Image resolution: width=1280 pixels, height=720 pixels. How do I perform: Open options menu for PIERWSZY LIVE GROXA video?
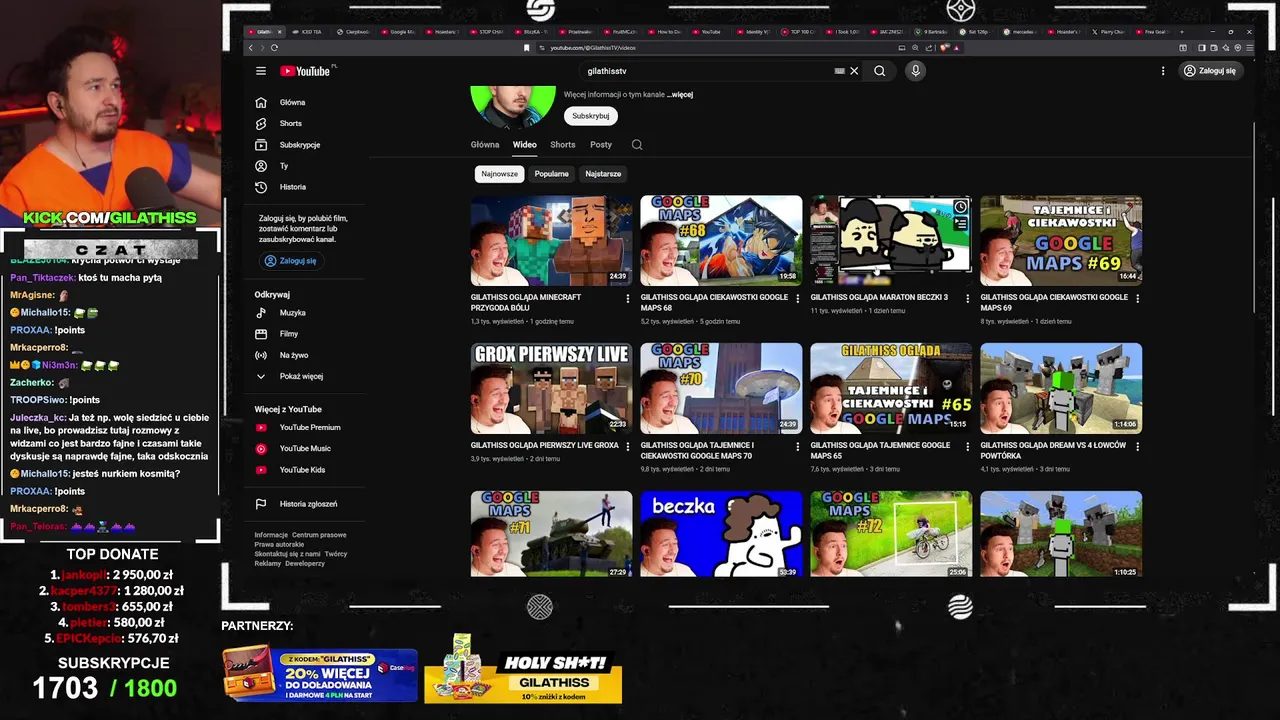coord(628,446)
